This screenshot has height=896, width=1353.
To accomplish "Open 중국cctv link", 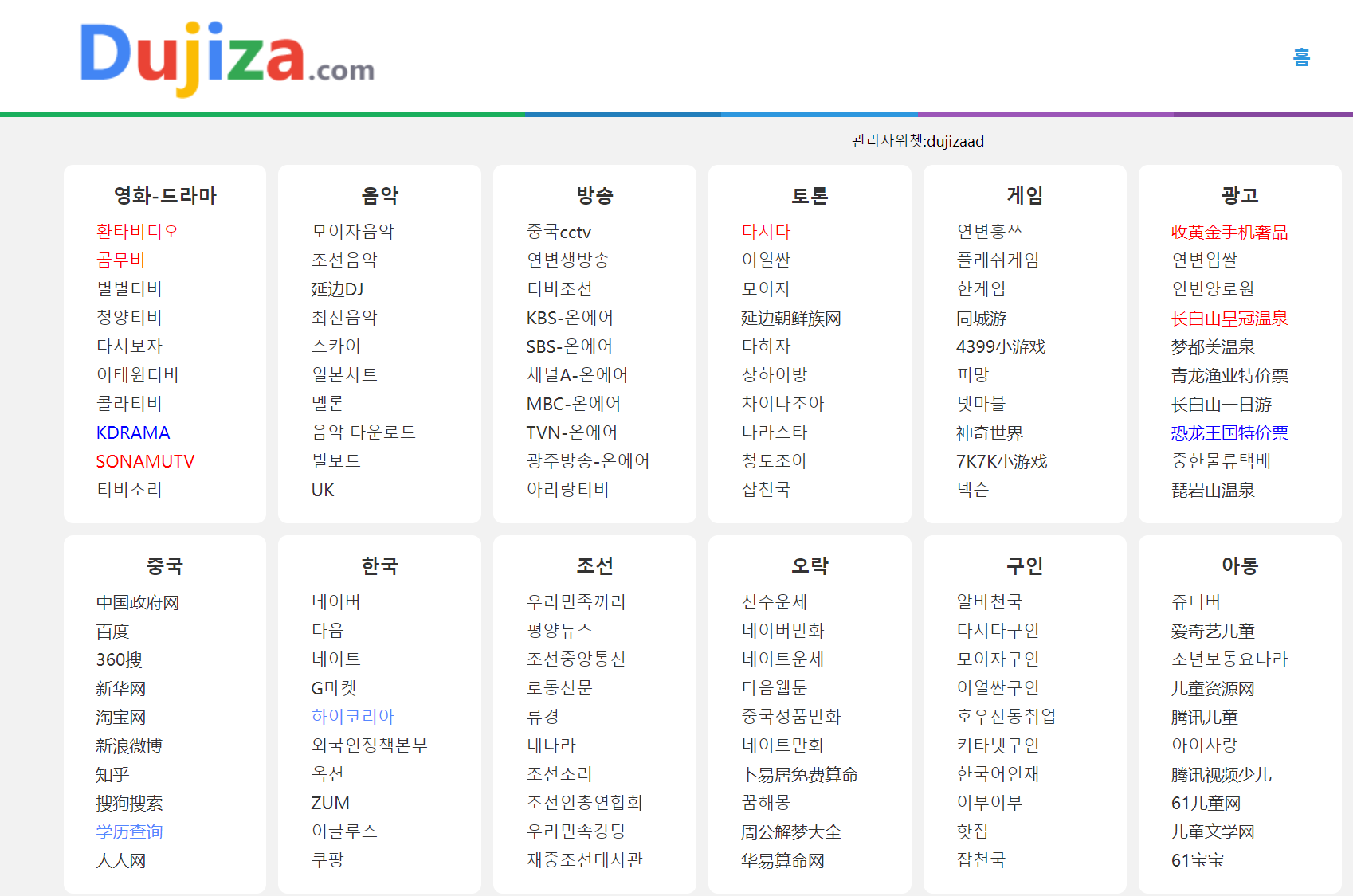I will [x=559, y=232].
